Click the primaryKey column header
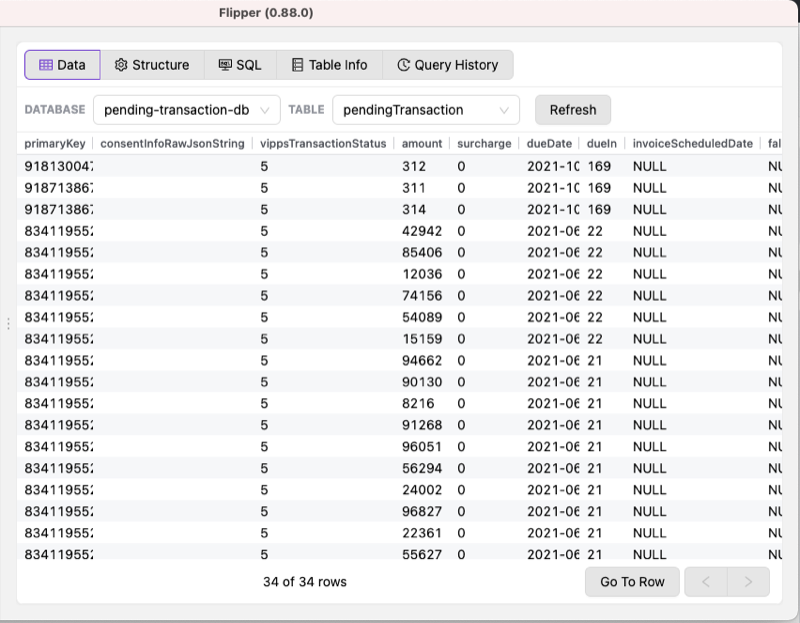Viewport: 800px width, 623px height. [x=54, y=143]
